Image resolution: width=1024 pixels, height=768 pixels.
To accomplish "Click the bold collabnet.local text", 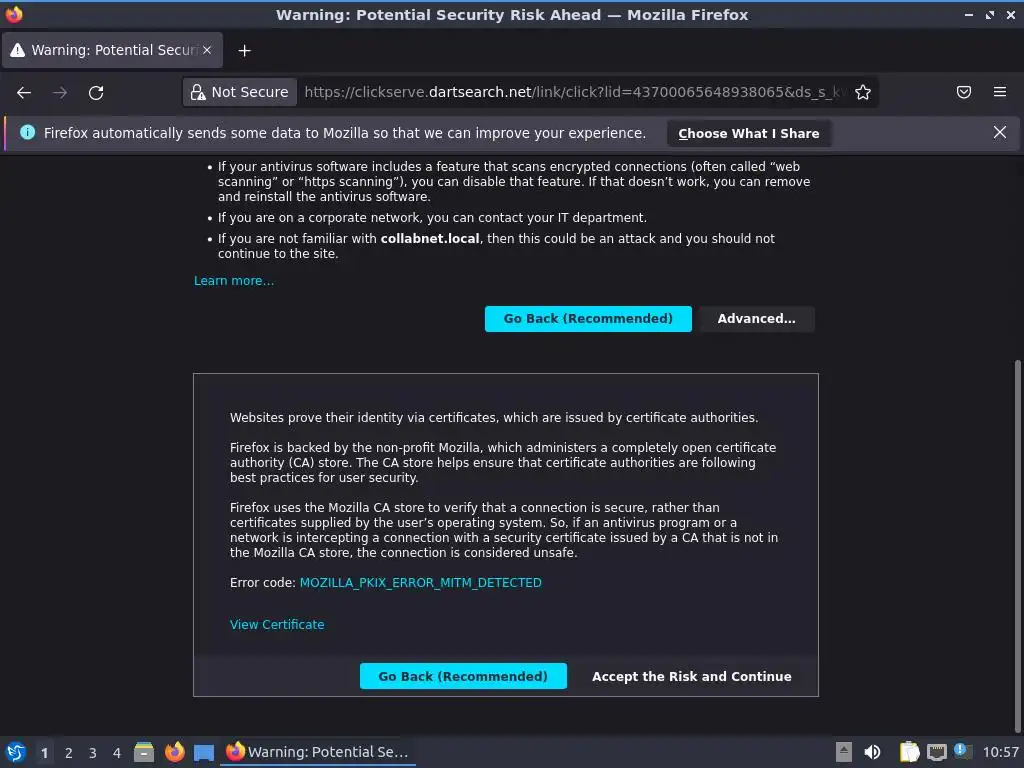I will [430, 239].
